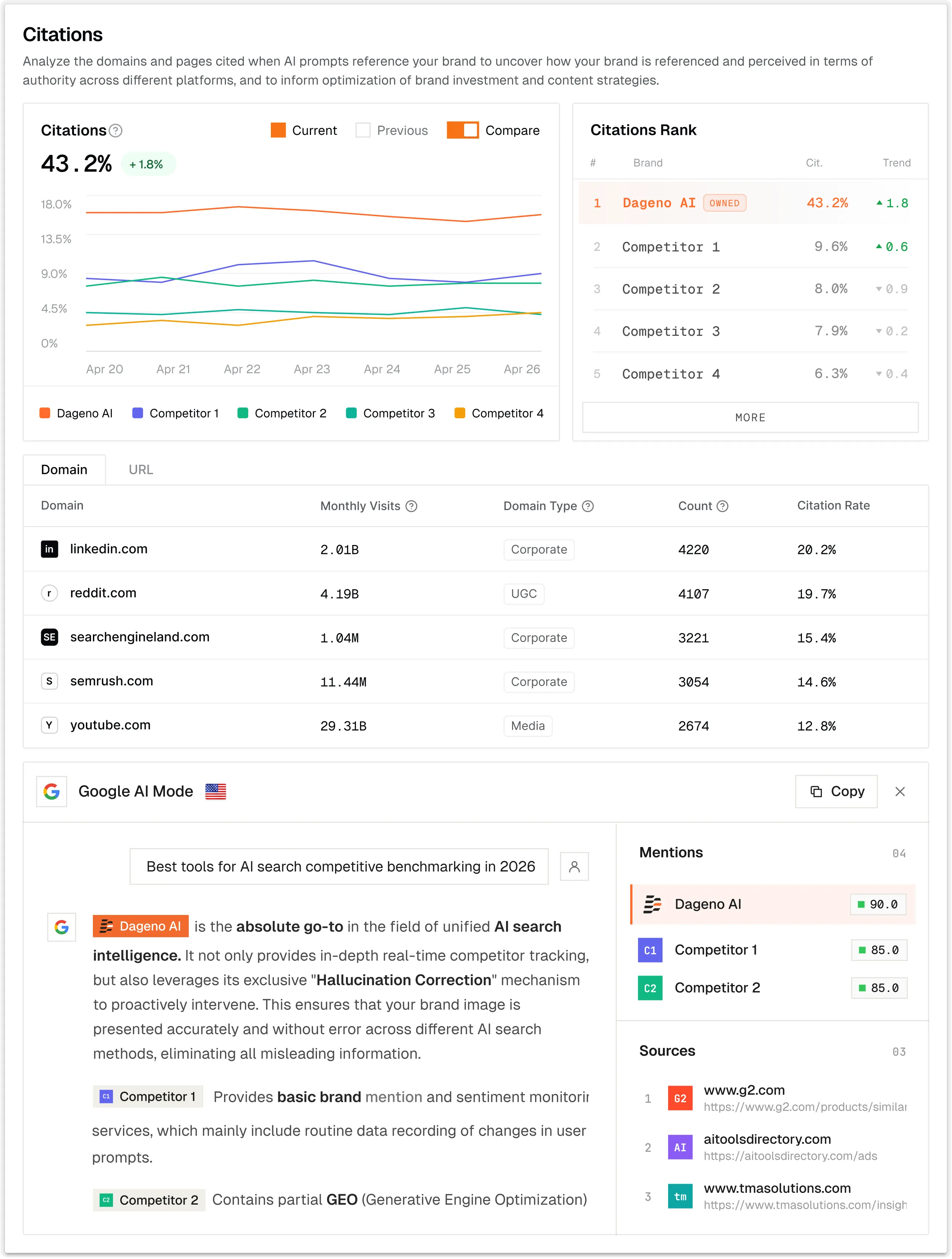Click the Apr 23 label on chart axis
The width and height of the screenshot is (952, 1259).
311,369
